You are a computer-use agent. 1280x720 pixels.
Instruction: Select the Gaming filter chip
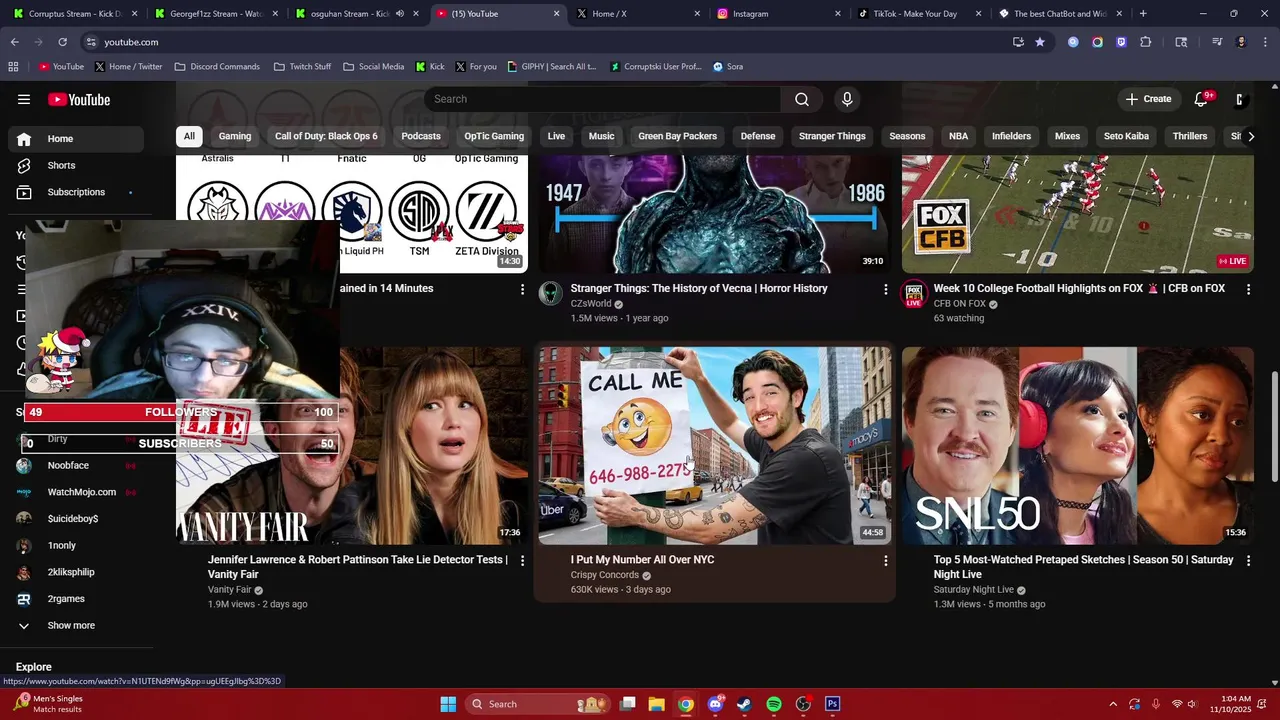[235, 136]
